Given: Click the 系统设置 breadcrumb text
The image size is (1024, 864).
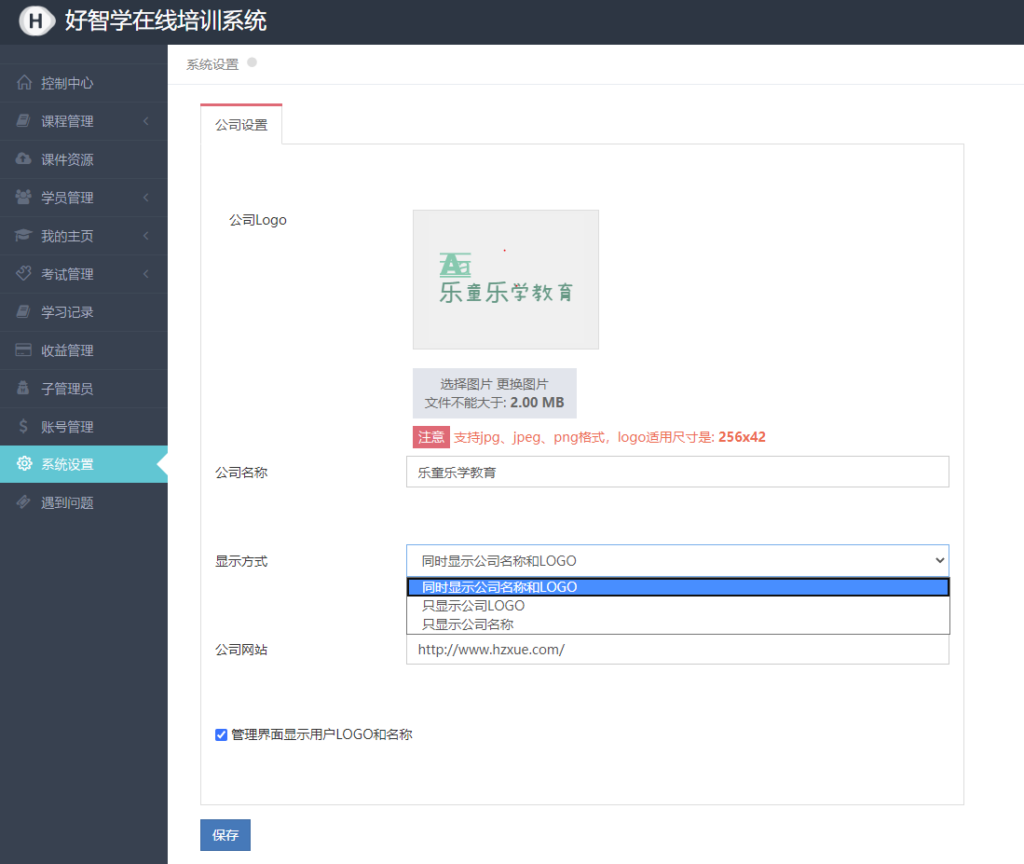Looking at the screenshot, I should click(x=212, y=64).
